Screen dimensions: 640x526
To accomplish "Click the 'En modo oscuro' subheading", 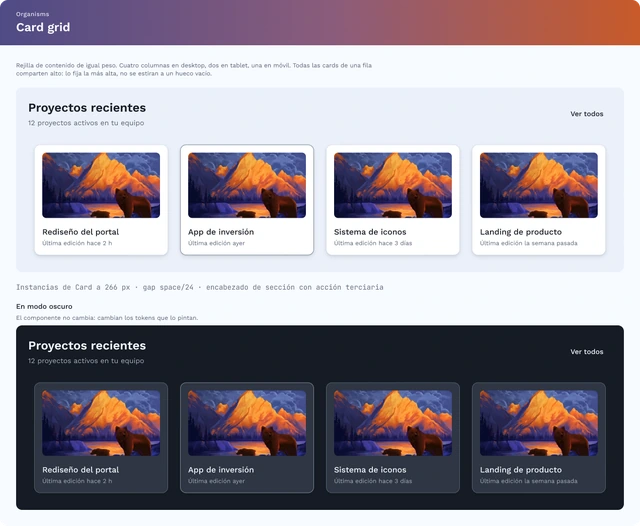I will coord(44,306).
